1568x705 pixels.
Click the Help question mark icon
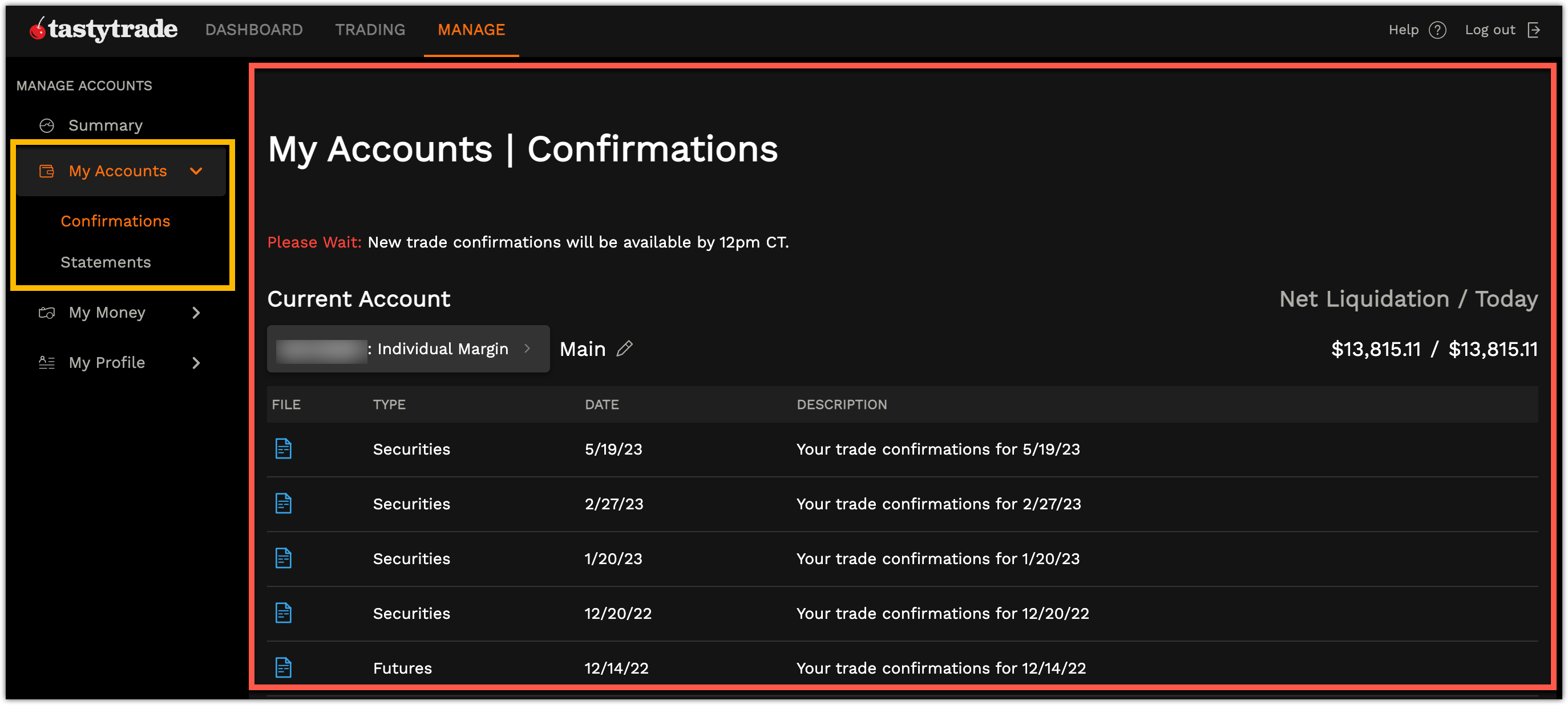coord(1437,30)
